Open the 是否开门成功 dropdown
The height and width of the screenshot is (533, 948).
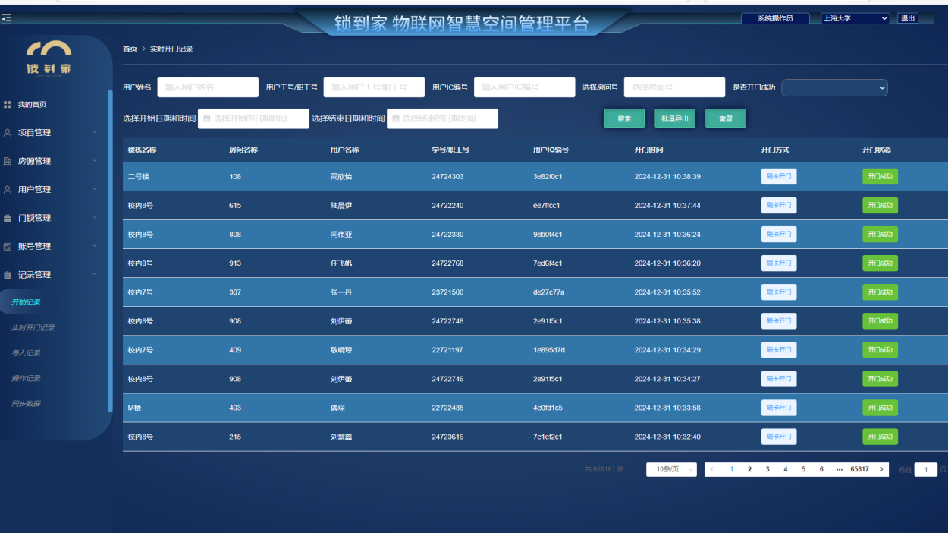pos(834,88)
